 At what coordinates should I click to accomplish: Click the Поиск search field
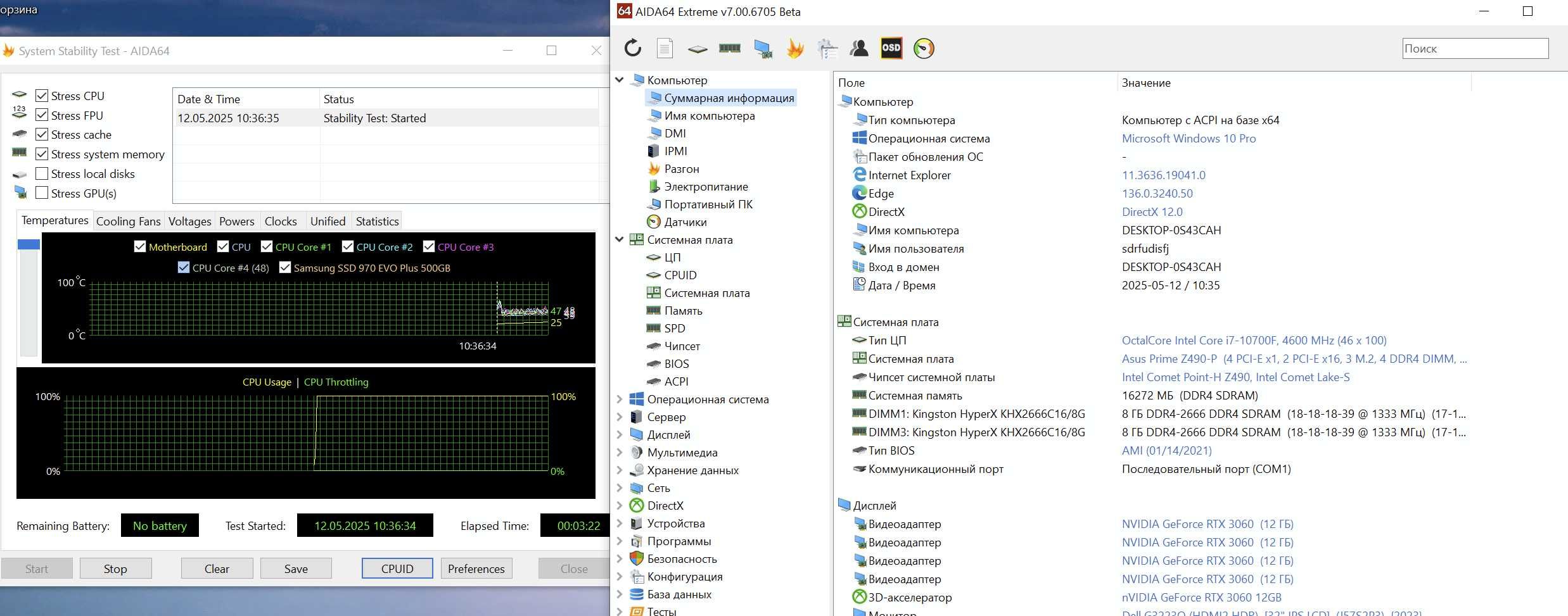pos(1476,49)
